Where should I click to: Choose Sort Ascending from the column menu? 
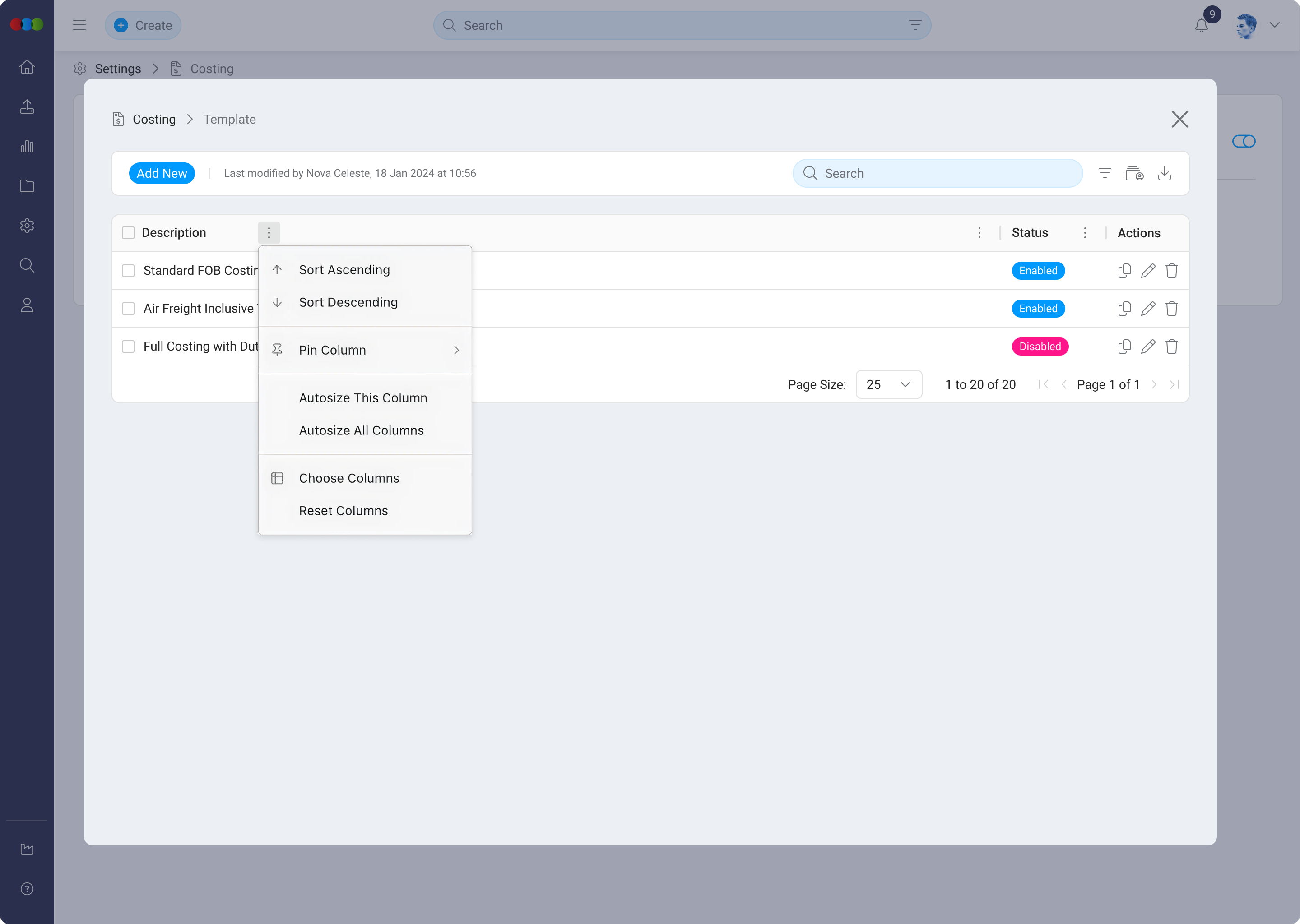point(344,270)
